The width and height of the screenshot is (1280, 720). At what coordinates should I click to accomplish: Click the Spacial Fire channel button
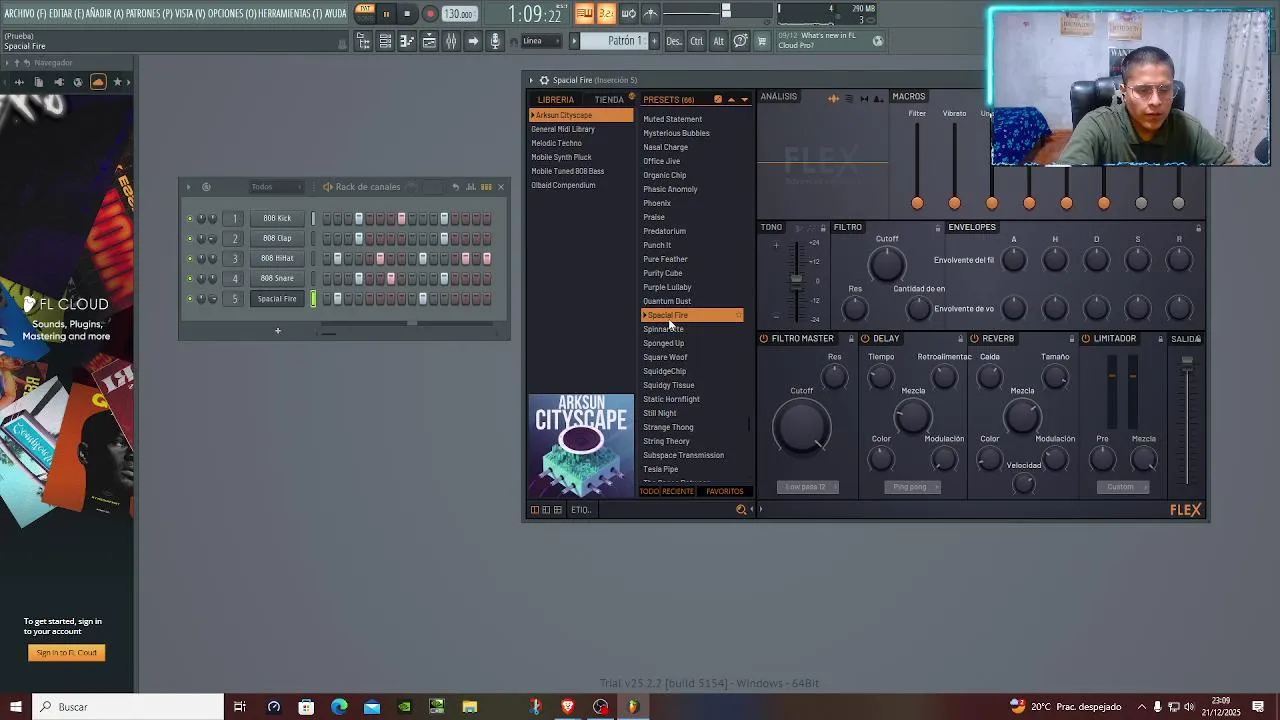[x=277, y=298]
